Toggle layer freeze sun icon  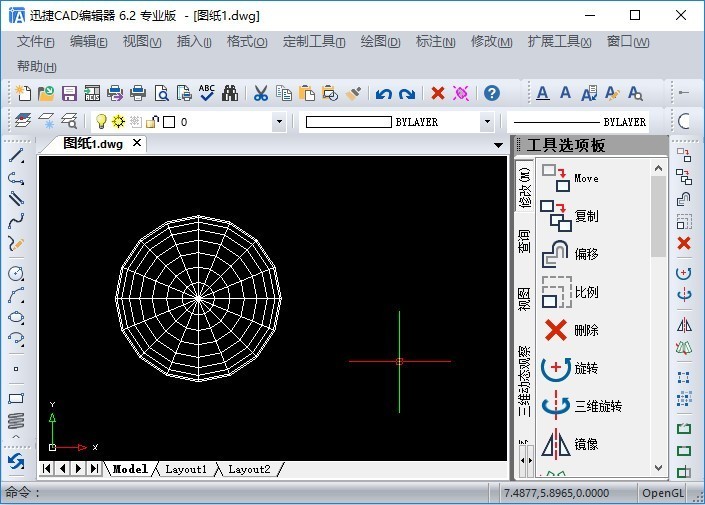click(118, 121)
